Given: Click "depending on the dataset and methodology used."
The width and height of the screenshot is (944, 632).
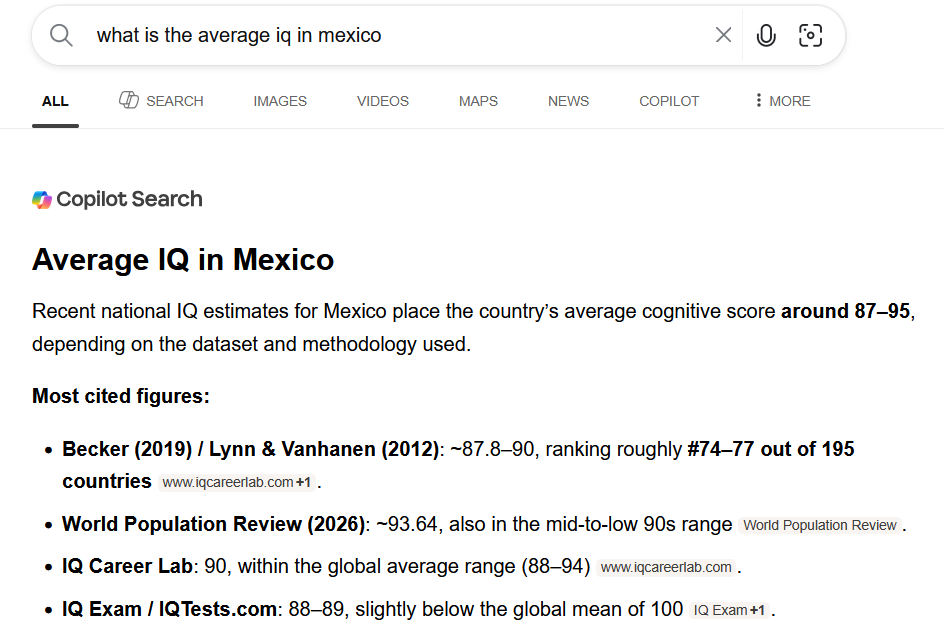Looking at the screenshot, I should coord(251,344).
